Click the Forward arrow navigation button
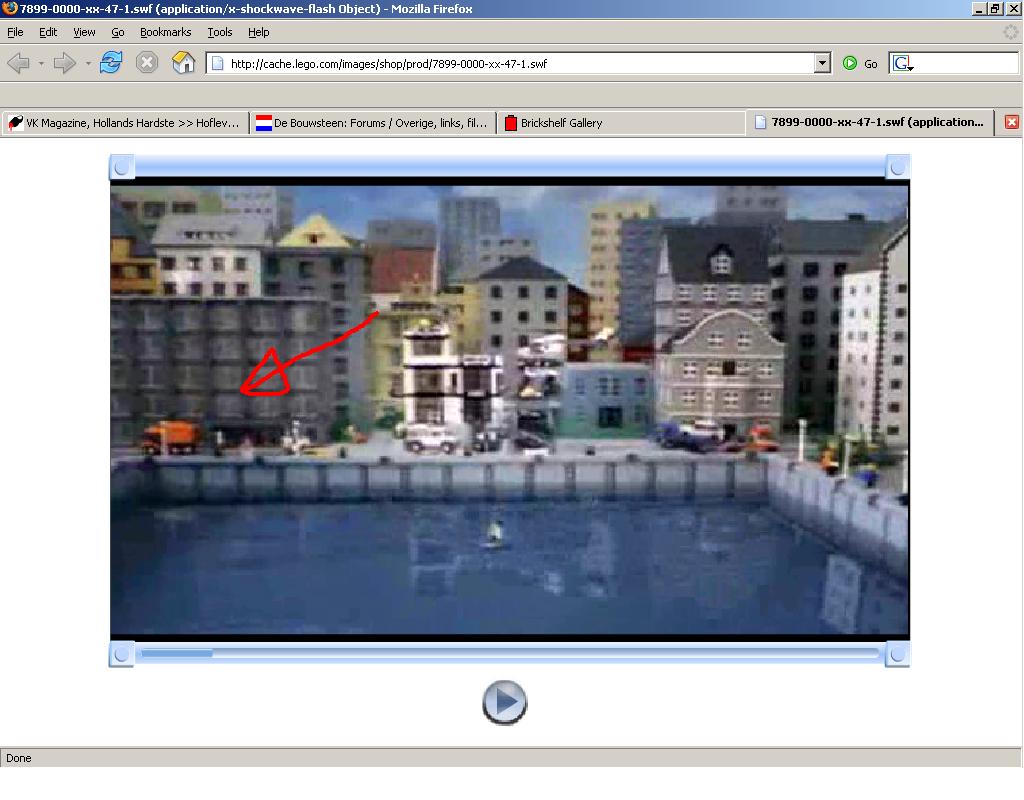Viewport: 1024px width, 800px height. click(x=65, y=63)
